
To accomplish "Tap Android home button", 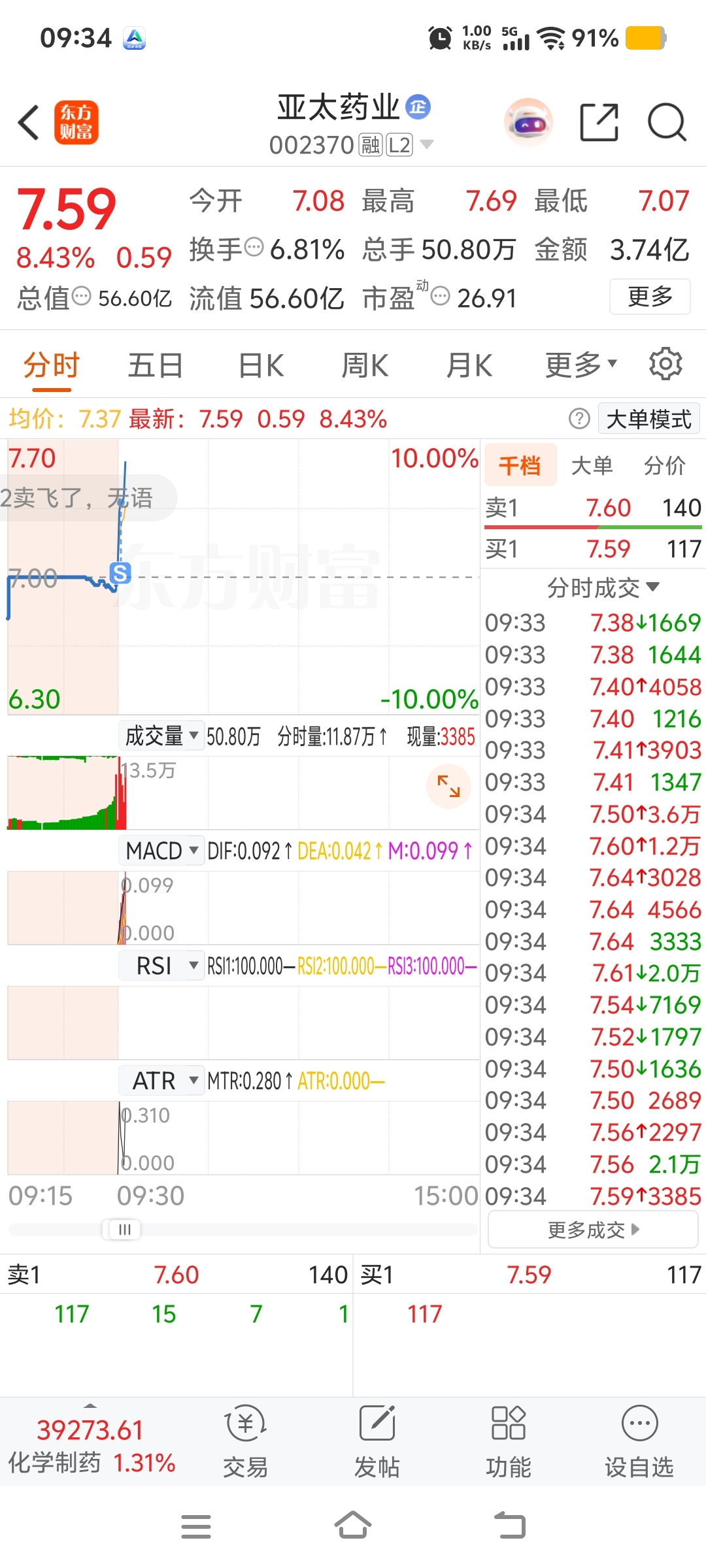I will point(353,1526).
